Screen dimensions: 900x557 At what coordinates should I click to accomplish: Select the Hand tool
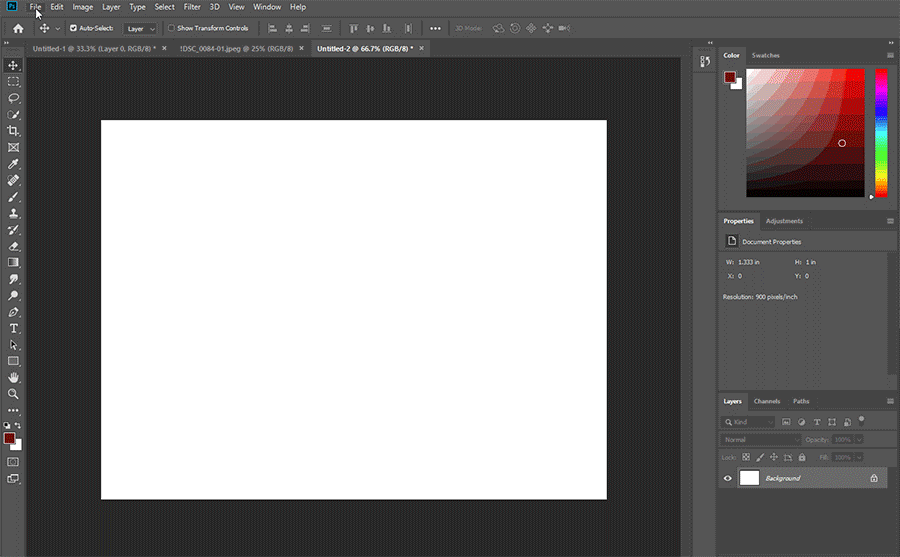coord(13,378)
